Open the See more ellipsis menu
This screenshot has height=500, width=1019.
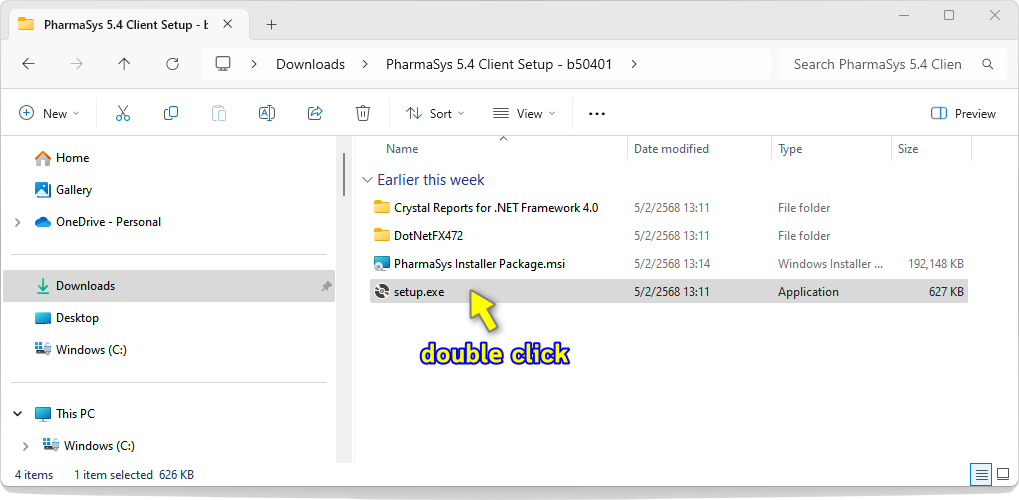[x=597, y=113]
